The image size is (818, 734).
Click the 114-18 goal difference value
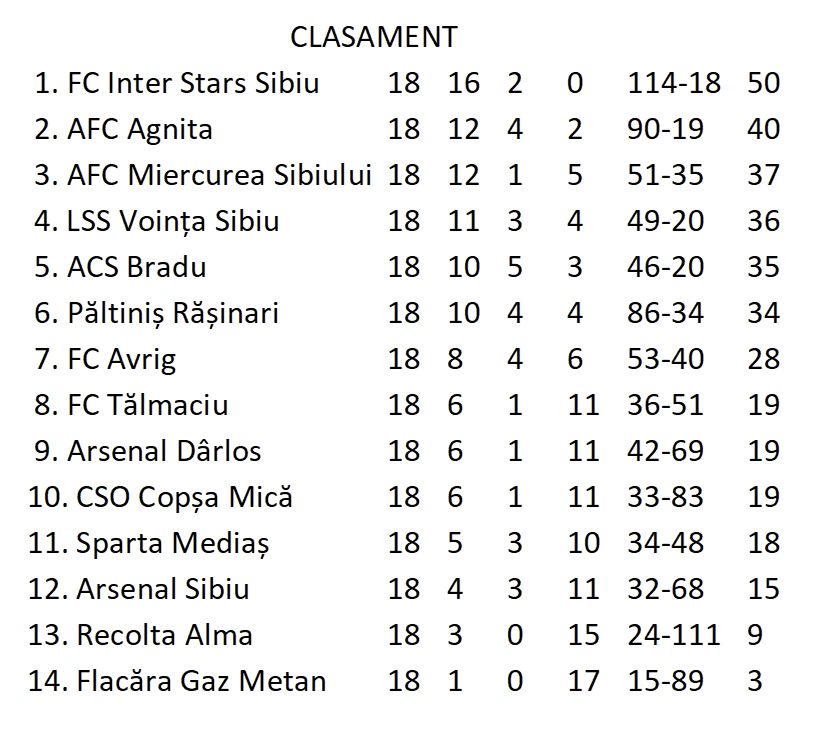673,83
